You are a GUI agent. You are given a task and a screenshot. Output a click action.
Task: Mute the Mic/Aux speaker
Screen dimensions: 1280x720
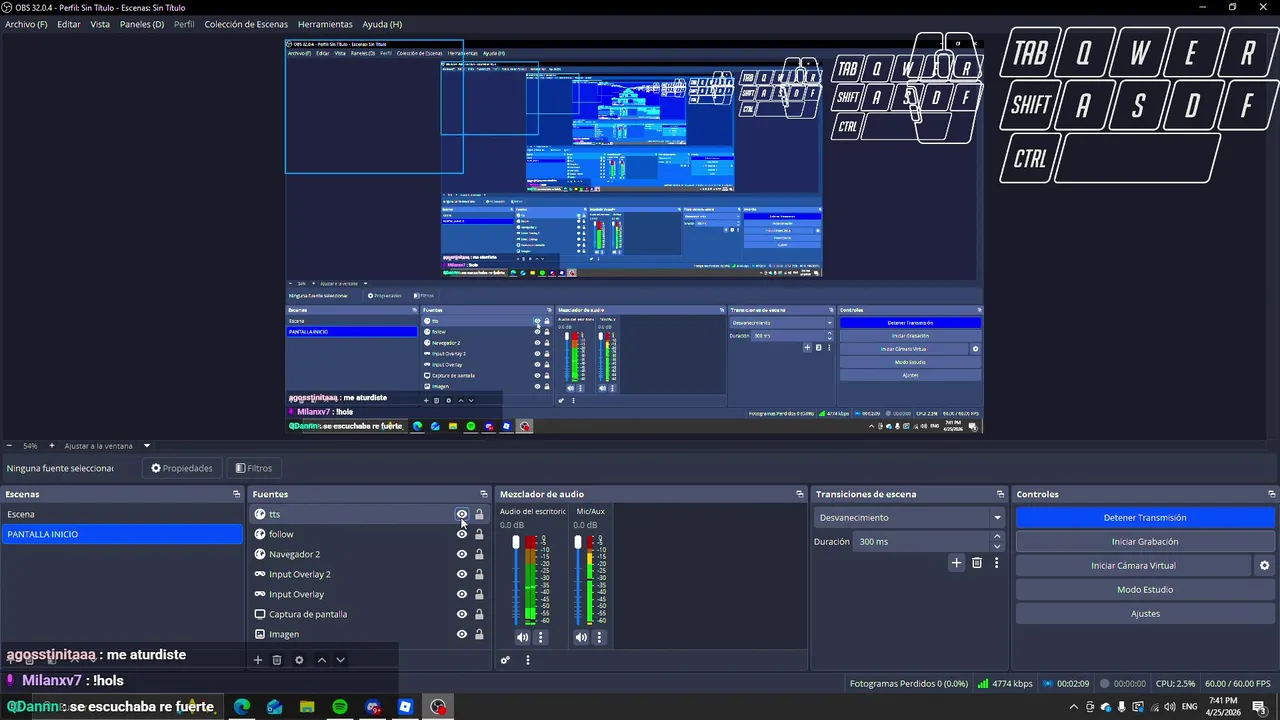(581, 637)
